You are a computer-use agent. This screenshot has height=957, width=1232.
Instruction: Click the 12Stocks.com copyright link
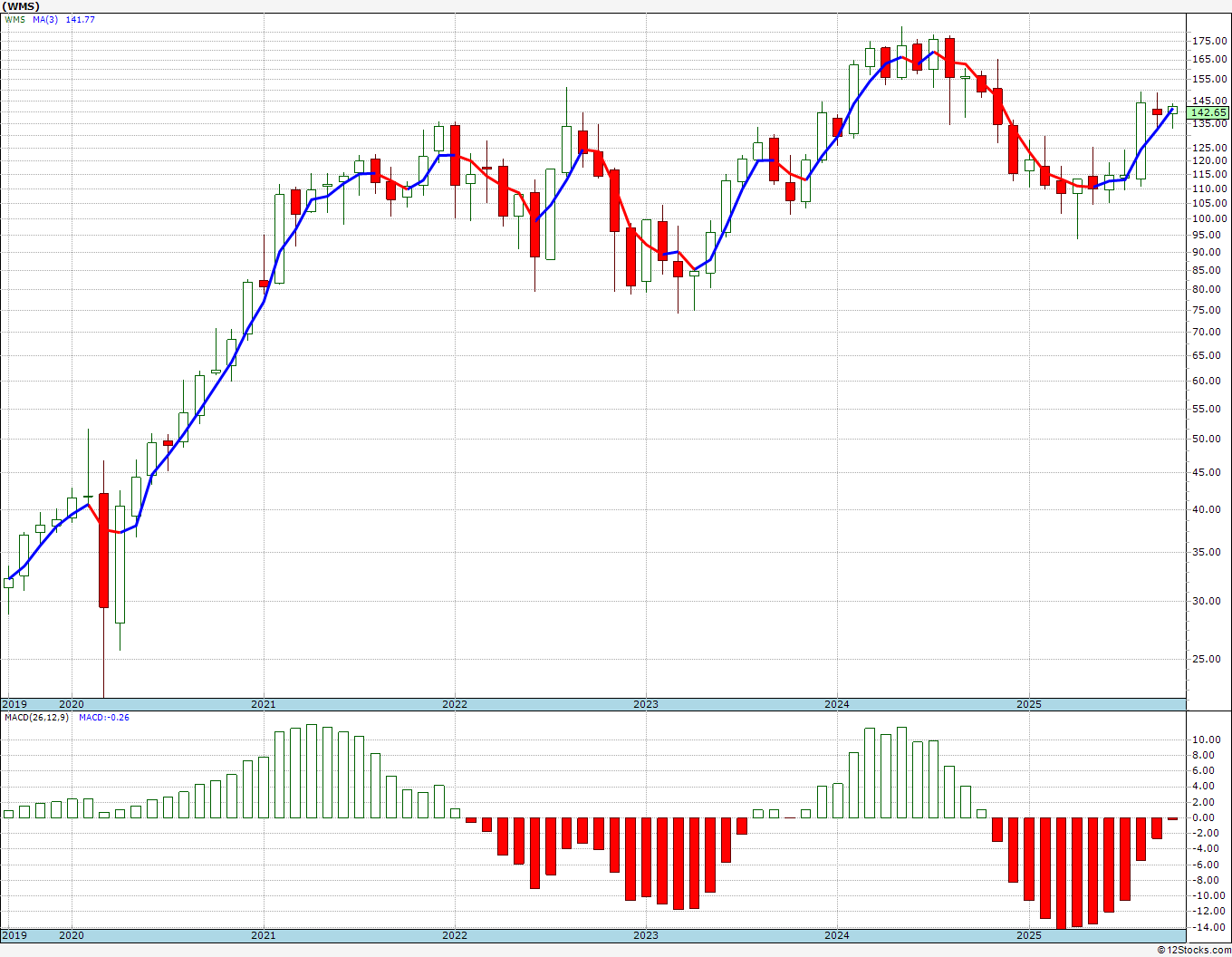point(1192,950)
